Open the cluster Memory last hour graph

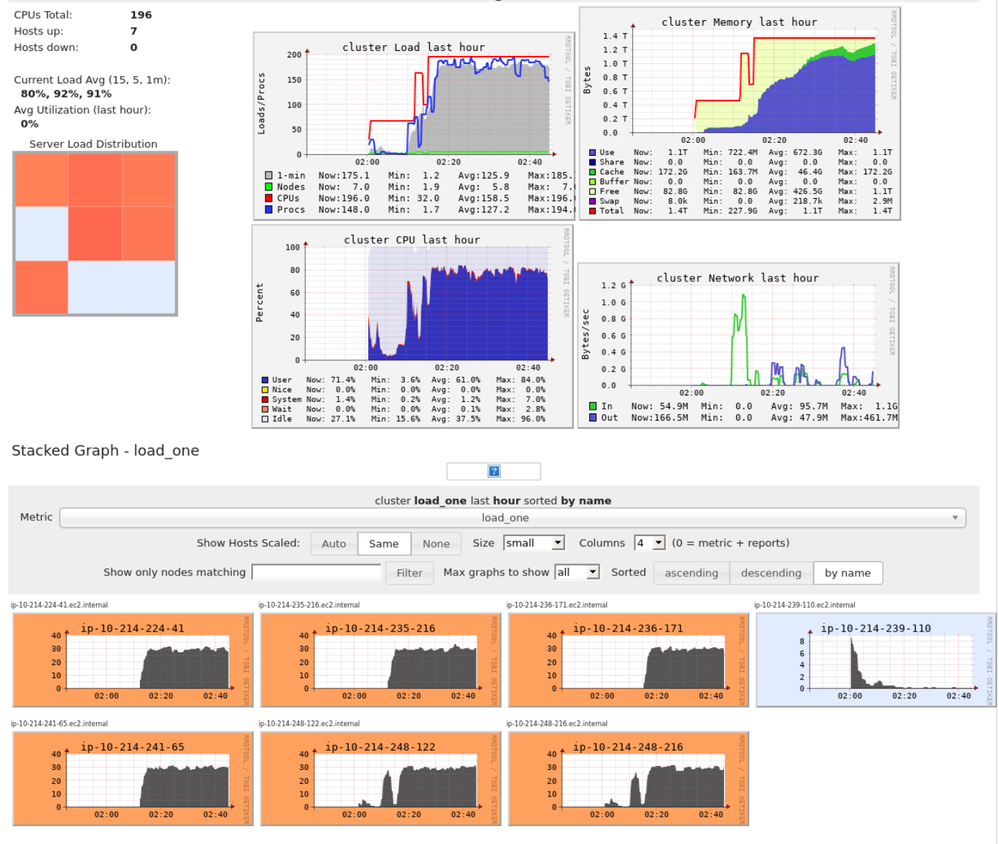coord(739,113)
